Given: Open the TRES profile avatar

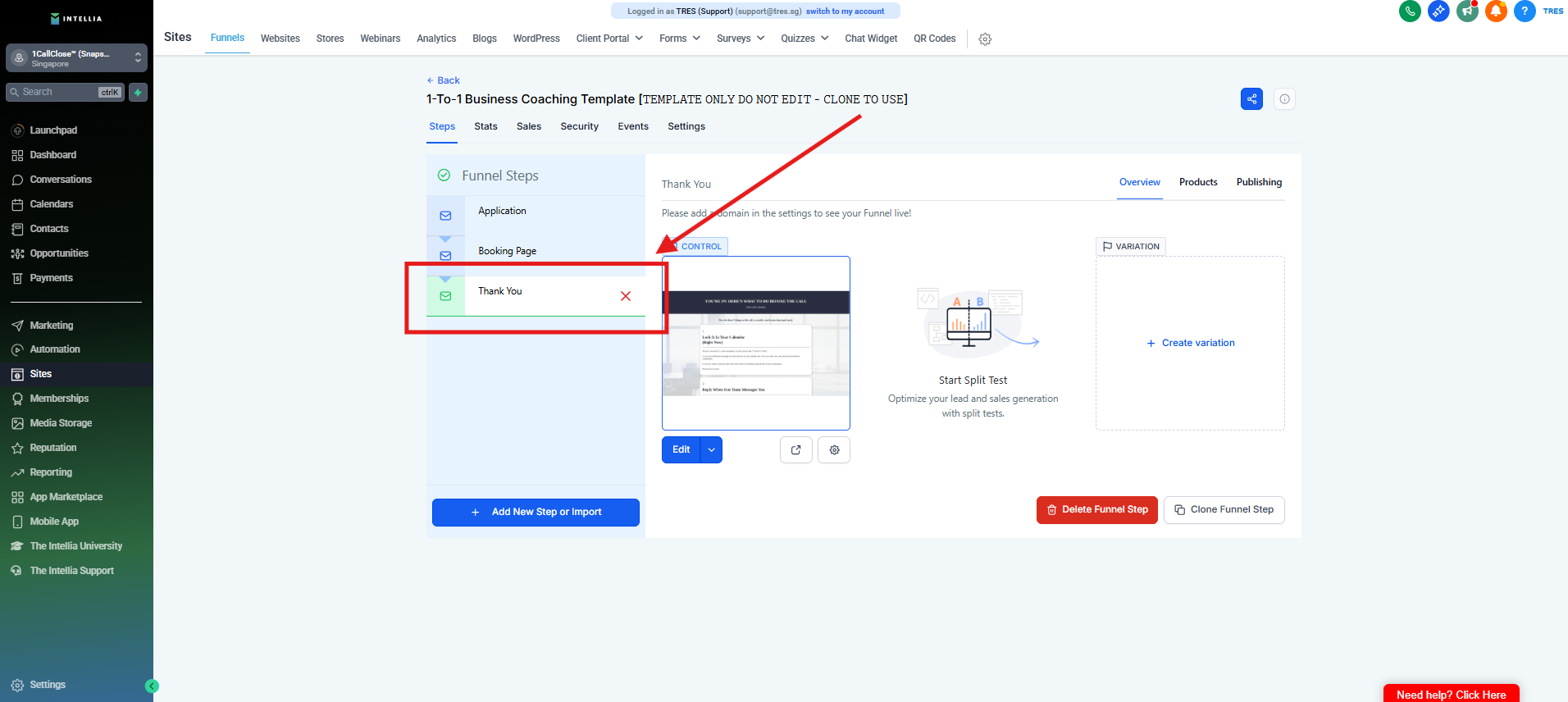Looking at the screenshot, I should point(1553,11).
